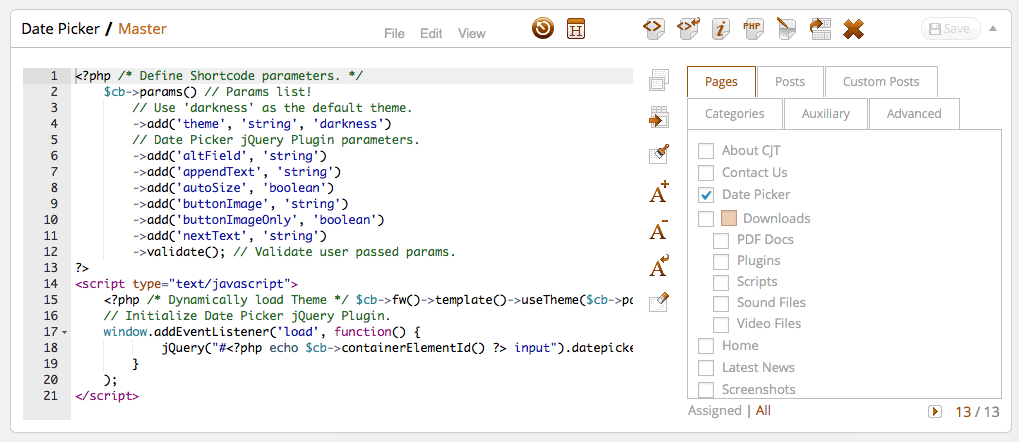The height and width of the screenshot is (442, 1019).
Task: Decrease editor font size with A- icon
Action: [659, 229]
